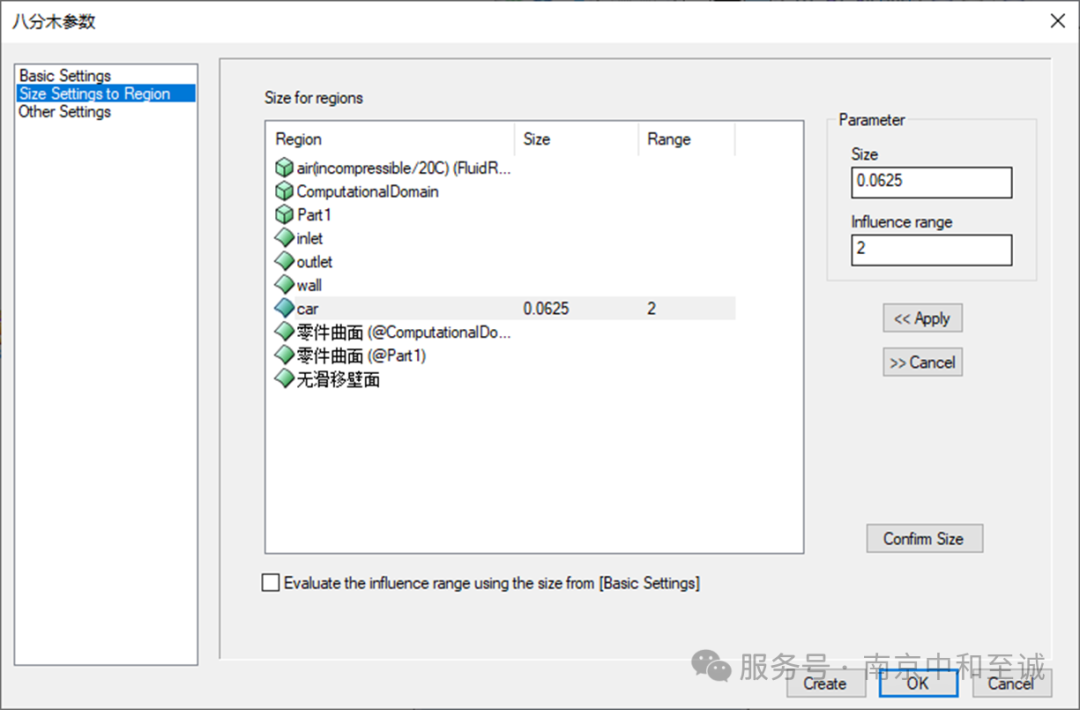This screenshot has width=1080, height=710.
Task: Select the 零件曲面 (@Part1) region name
Action: [361, 355]
